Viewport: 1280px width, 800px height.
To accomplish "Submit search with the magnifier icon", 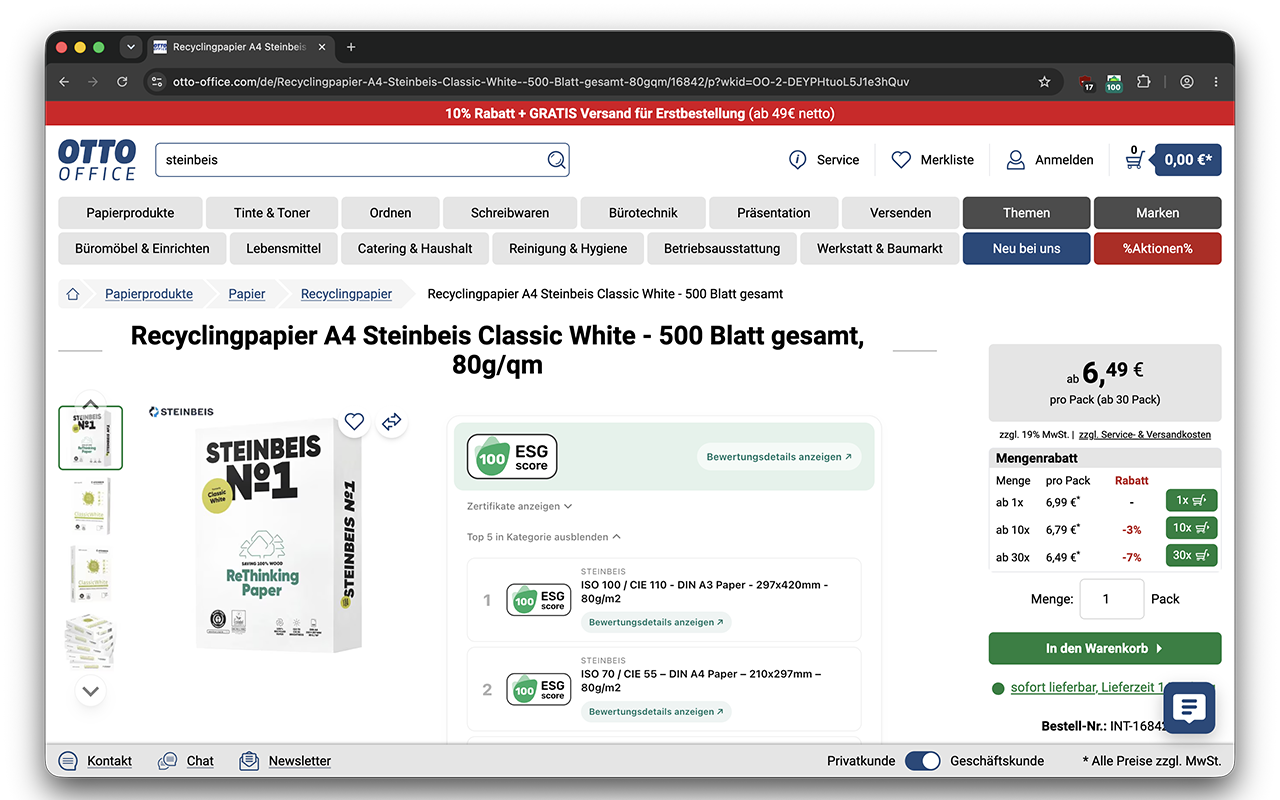I will (x=557, y=160).
